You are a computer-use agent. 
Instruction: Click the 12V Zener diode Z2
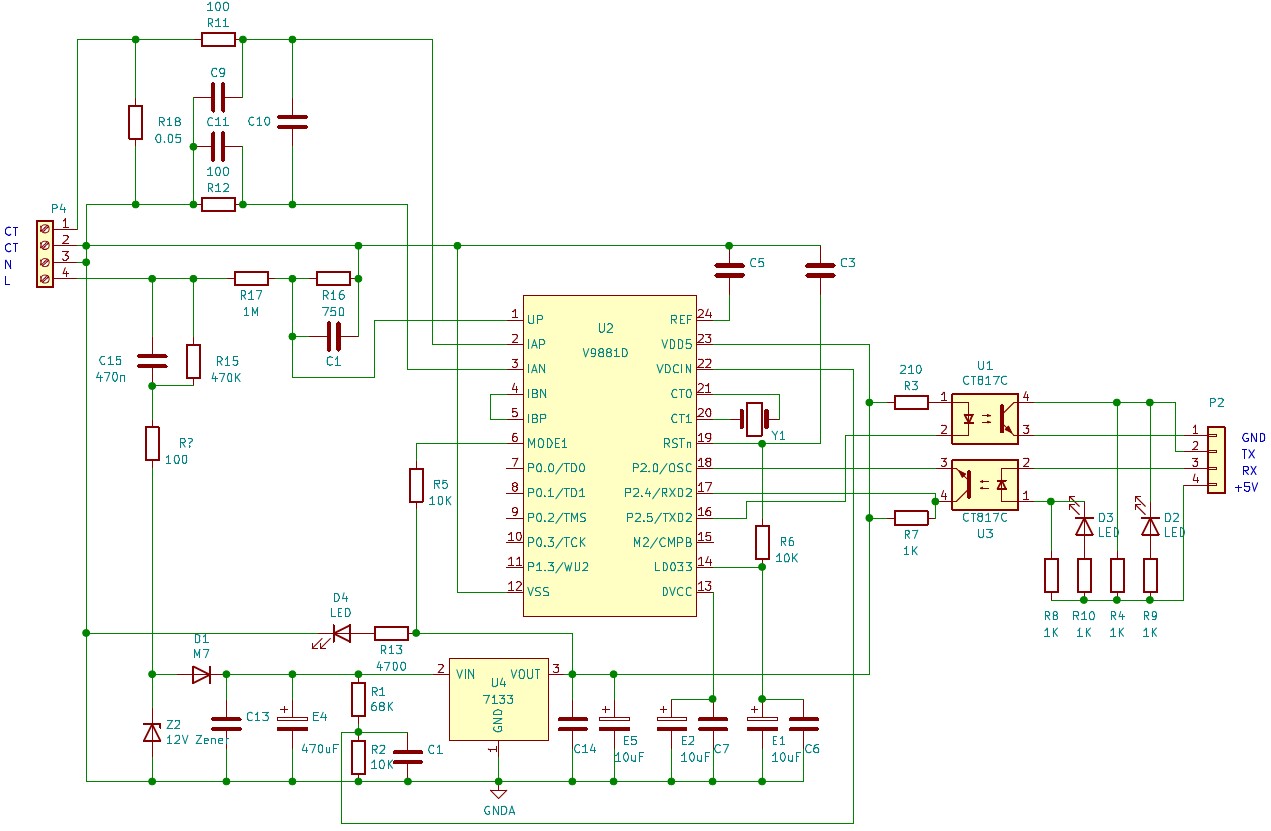[152, 732]
